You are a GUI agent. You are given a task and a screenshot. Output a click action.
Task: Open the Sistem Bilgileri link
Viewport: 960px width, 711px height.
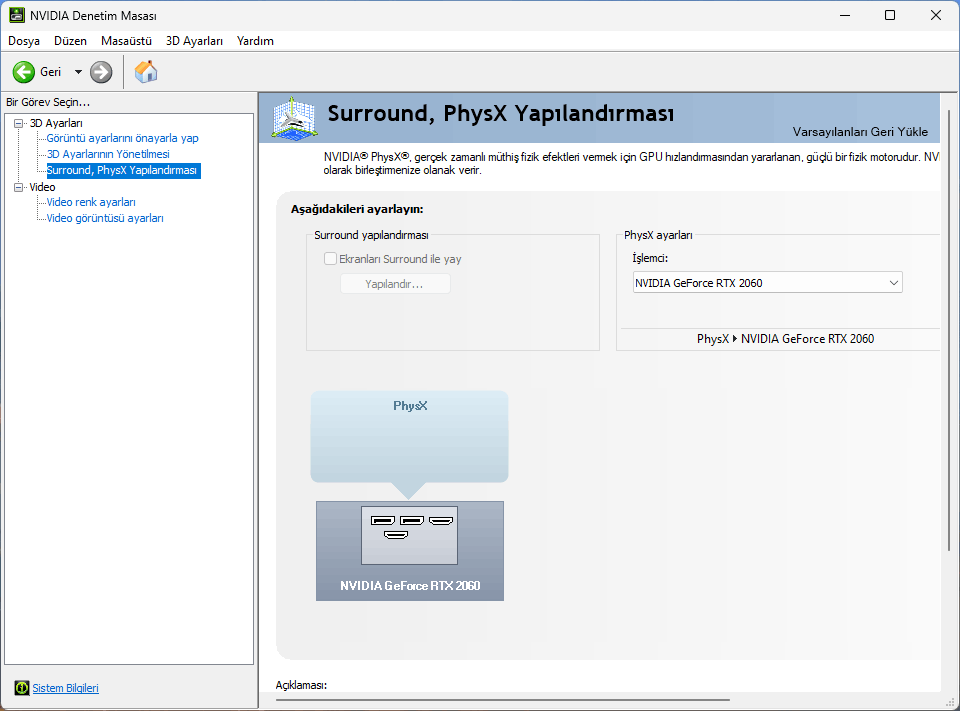[66, 688]
